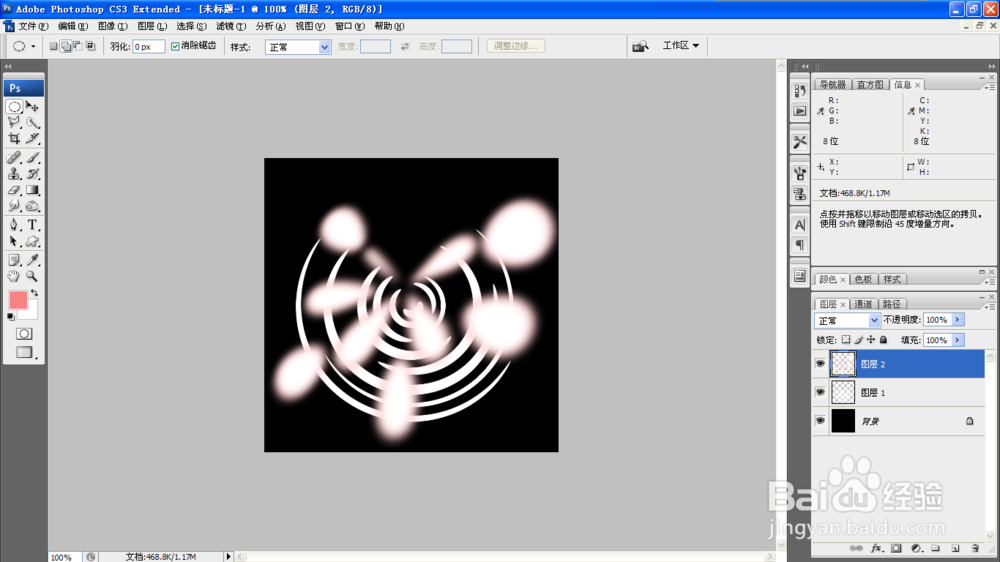Create a new layer group folder
1000x562 pixels.
(x=935, y=548)
